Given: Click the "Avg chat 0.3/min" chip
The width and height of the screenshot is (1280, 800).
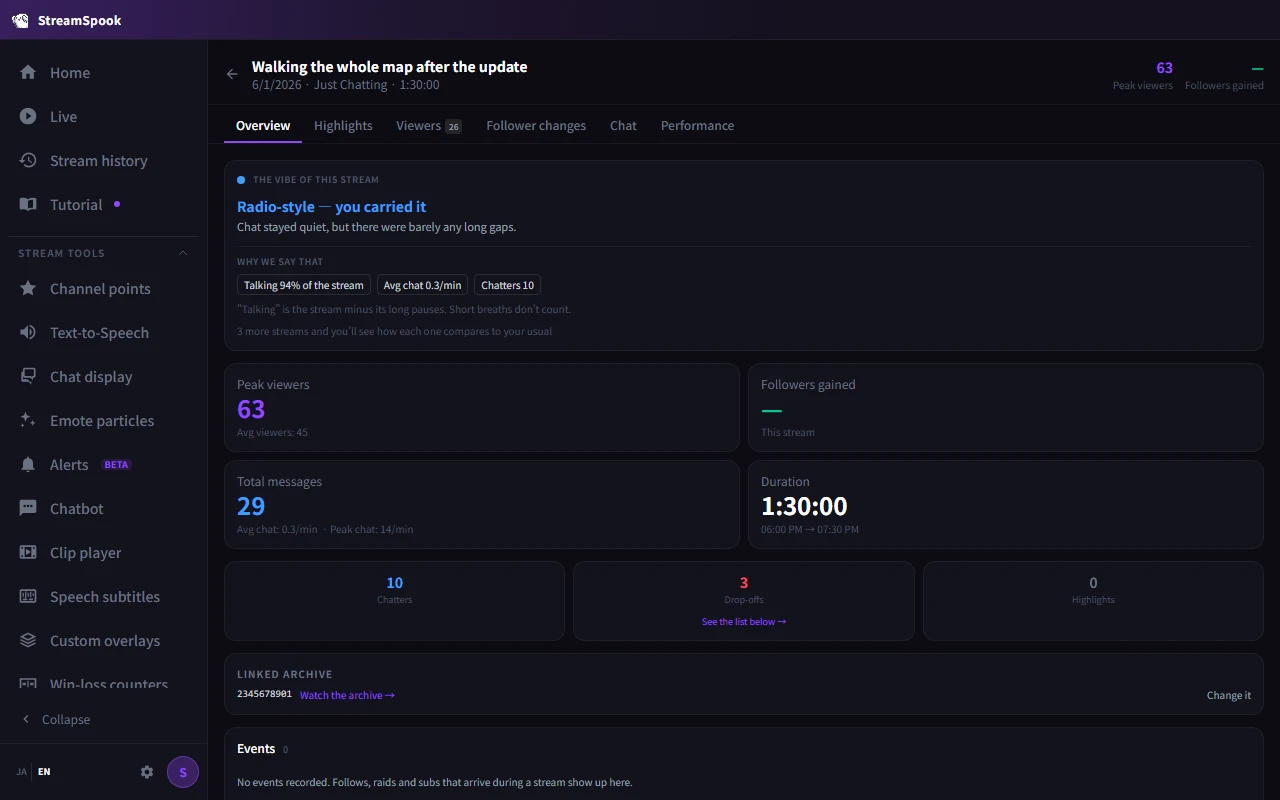Looking at the screenshot, I should [x=422, y=285].
